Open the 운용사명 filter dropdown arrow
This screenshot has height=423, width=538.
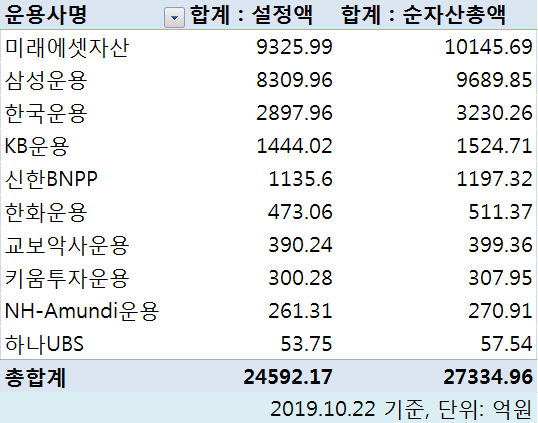tap(174, 17)
